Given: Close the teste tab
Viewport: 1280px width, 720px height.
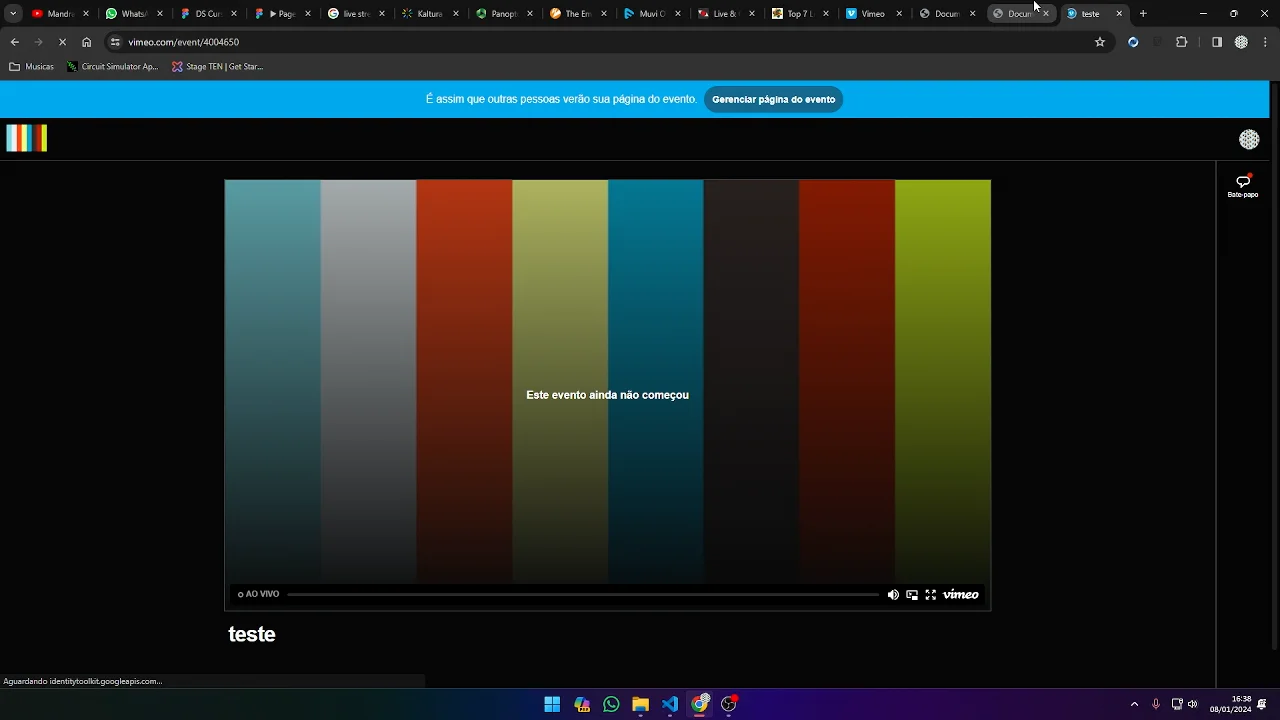Looking at the screenshot, I should 1119,14.
